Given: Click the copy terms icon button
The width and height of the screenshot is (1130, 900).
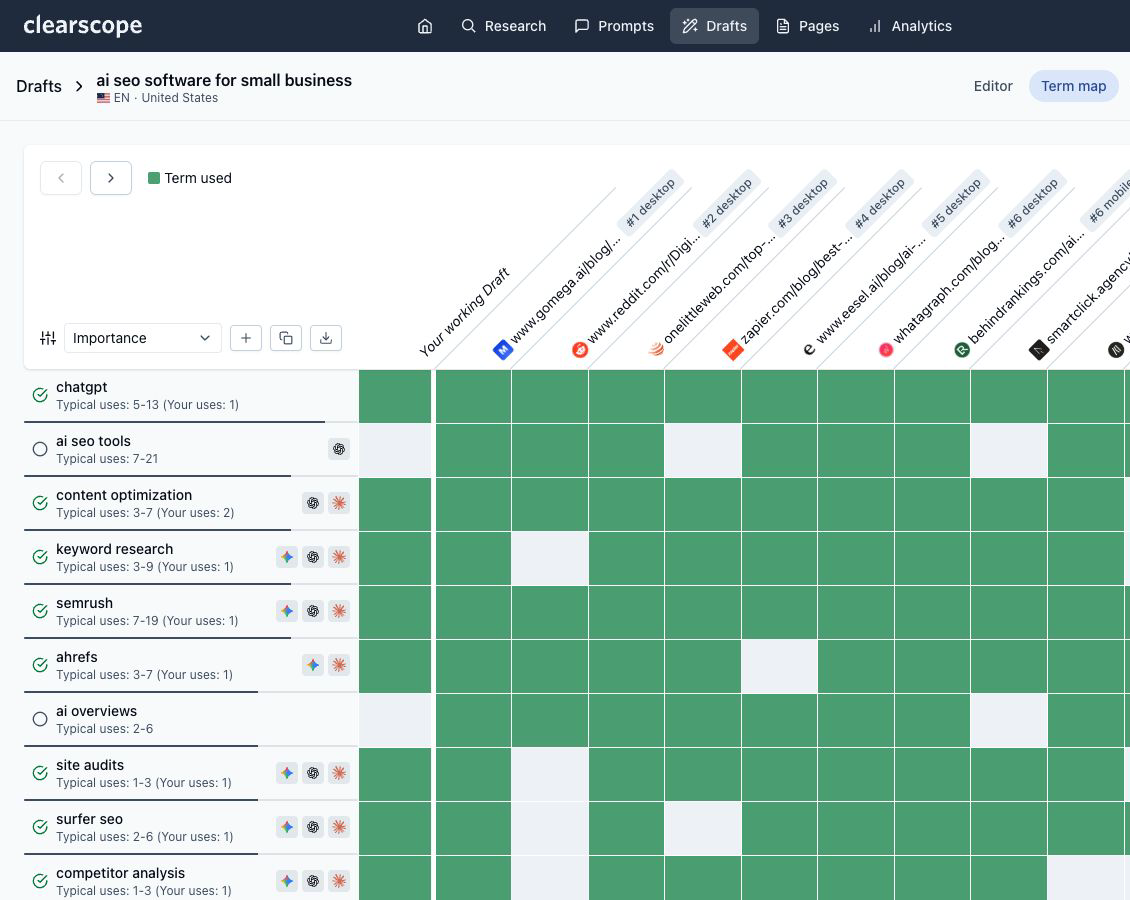Looking at the screenshot, I should click(286, 338).
